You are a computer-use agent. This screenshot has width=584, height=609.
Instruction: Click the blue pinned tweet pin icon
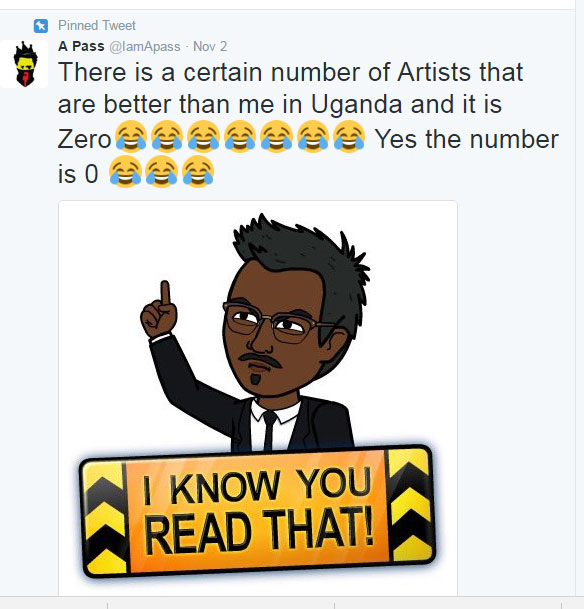pos(41,26)
